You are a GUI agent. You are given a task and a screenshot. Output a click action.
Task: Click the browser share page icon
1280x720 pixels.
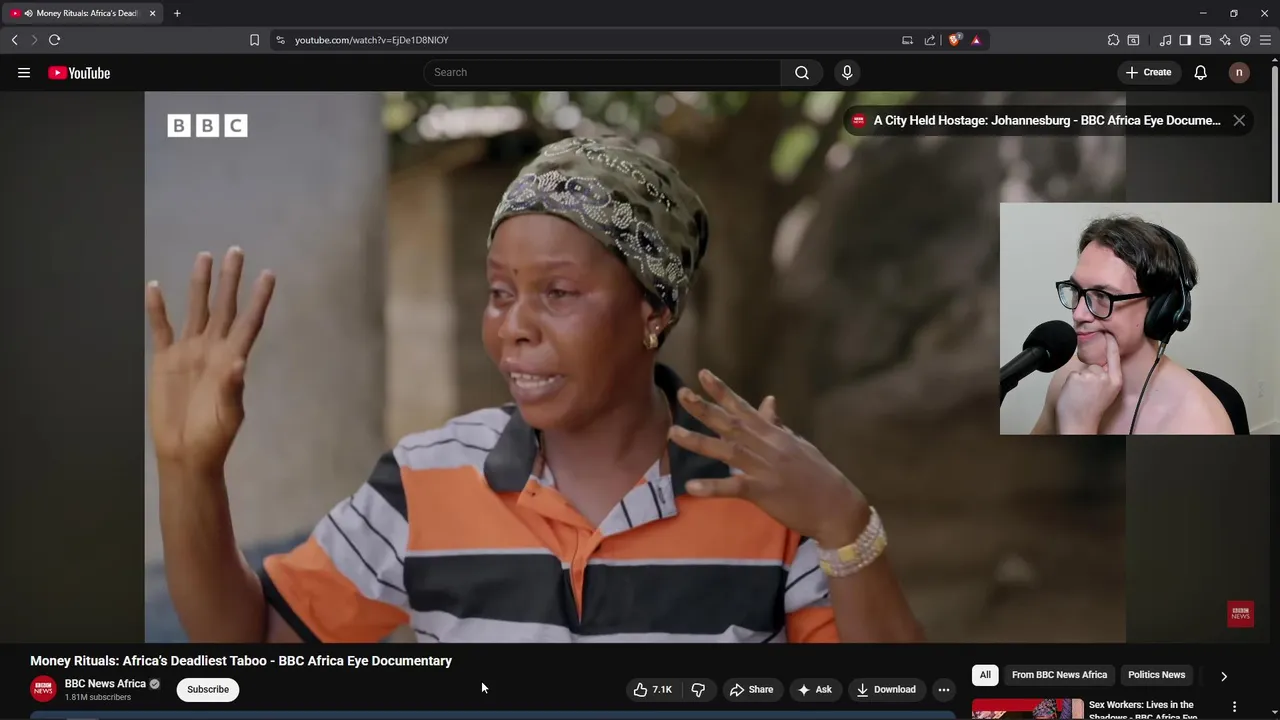[930, 40]
